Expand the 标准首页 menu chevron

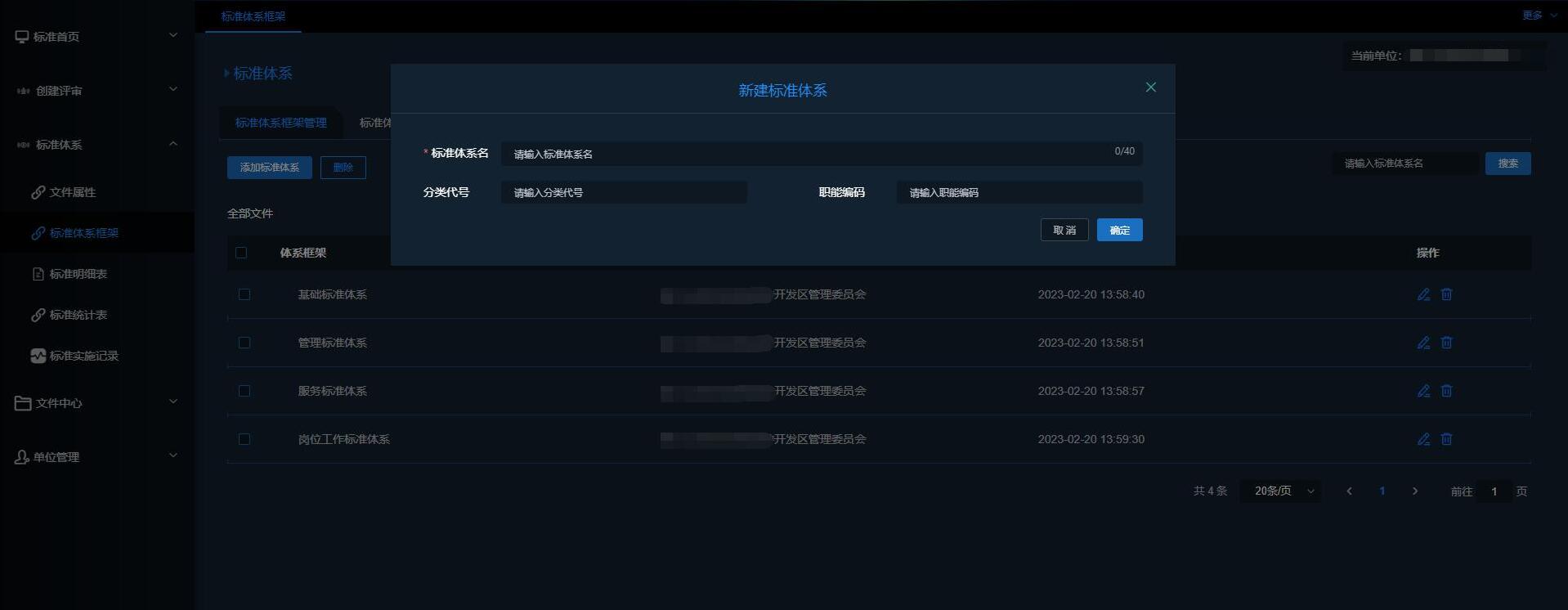click(x=172, y=35)
